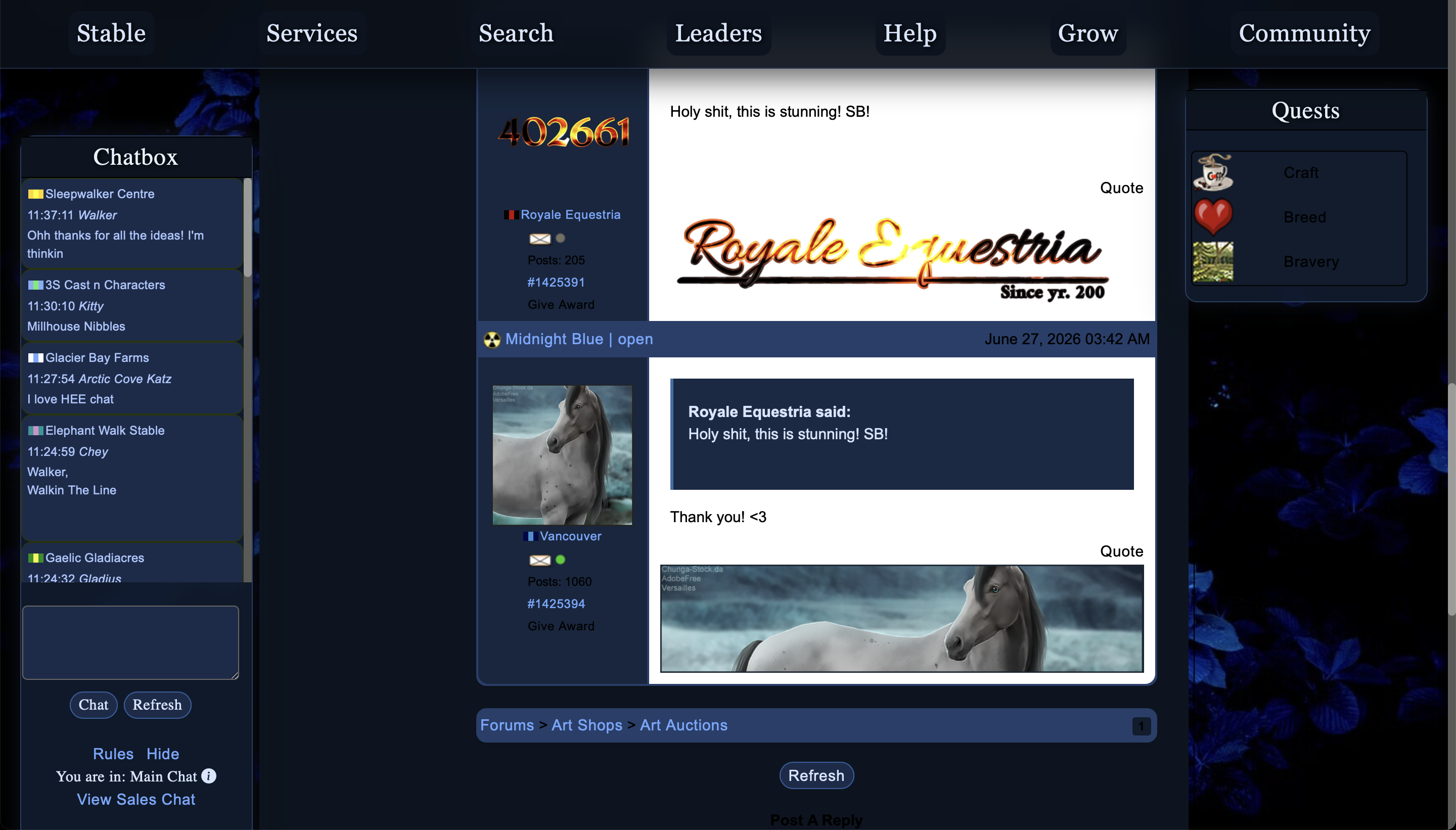Click the page 1 indicator in breadcrumb bar

1141,726
